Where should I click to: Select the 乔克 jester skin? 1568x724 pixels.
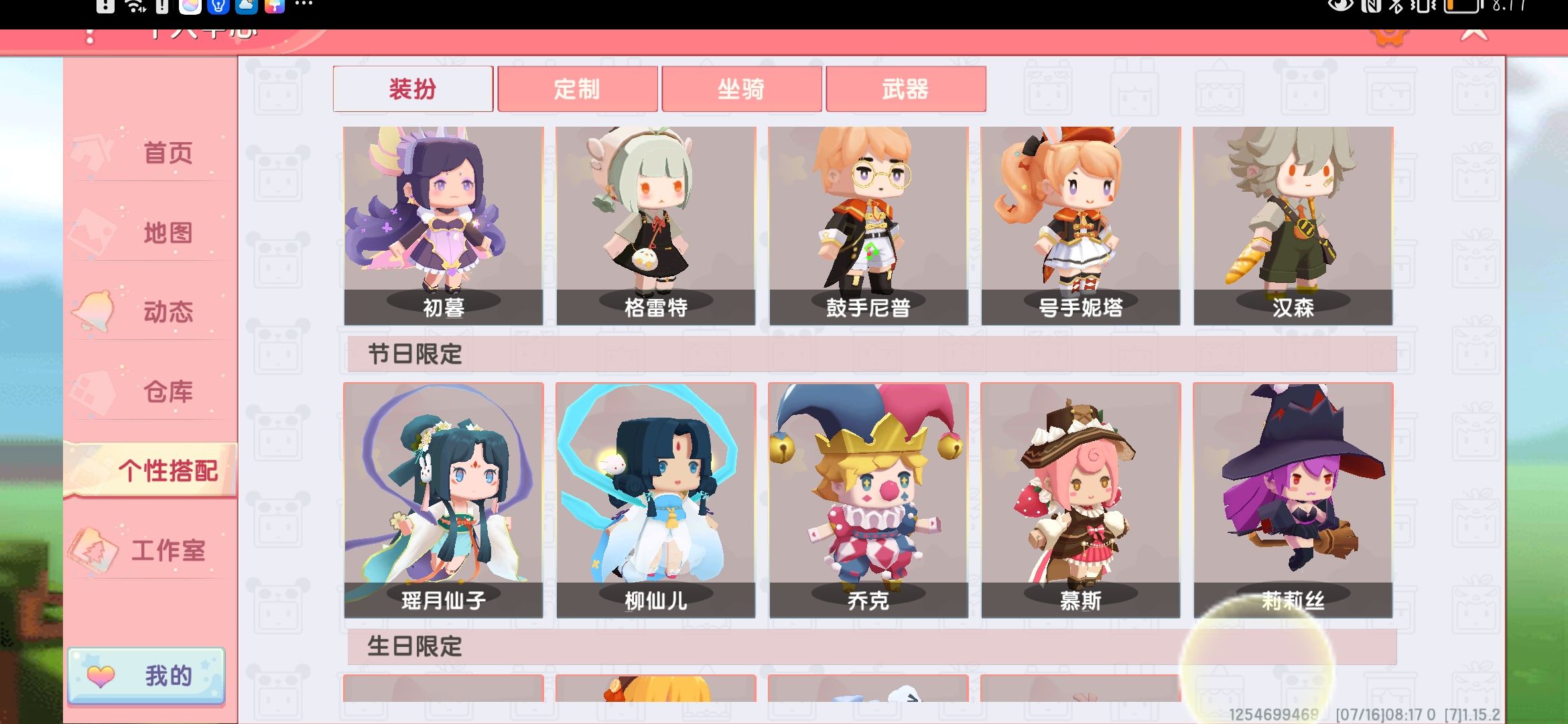pos(868,500)
